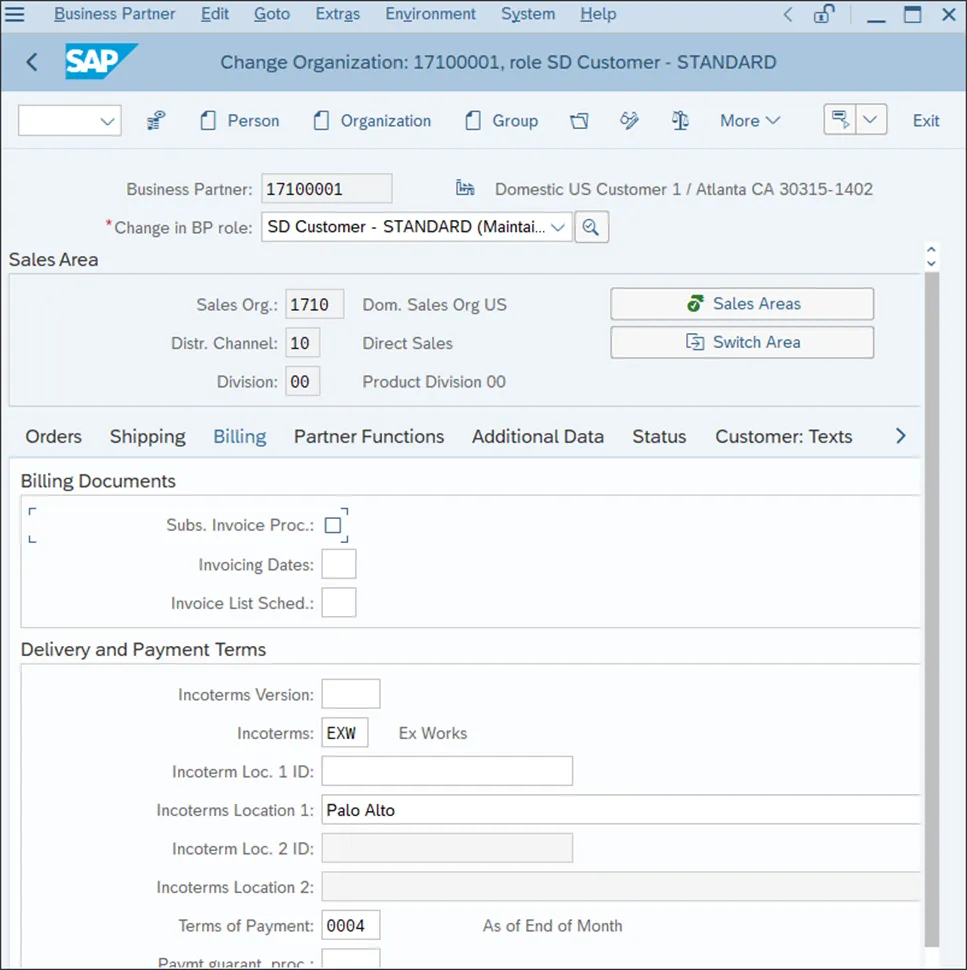Click the vertical scrollbar
The width and height of the screenshot is (967, 970).
click(932, 609)
